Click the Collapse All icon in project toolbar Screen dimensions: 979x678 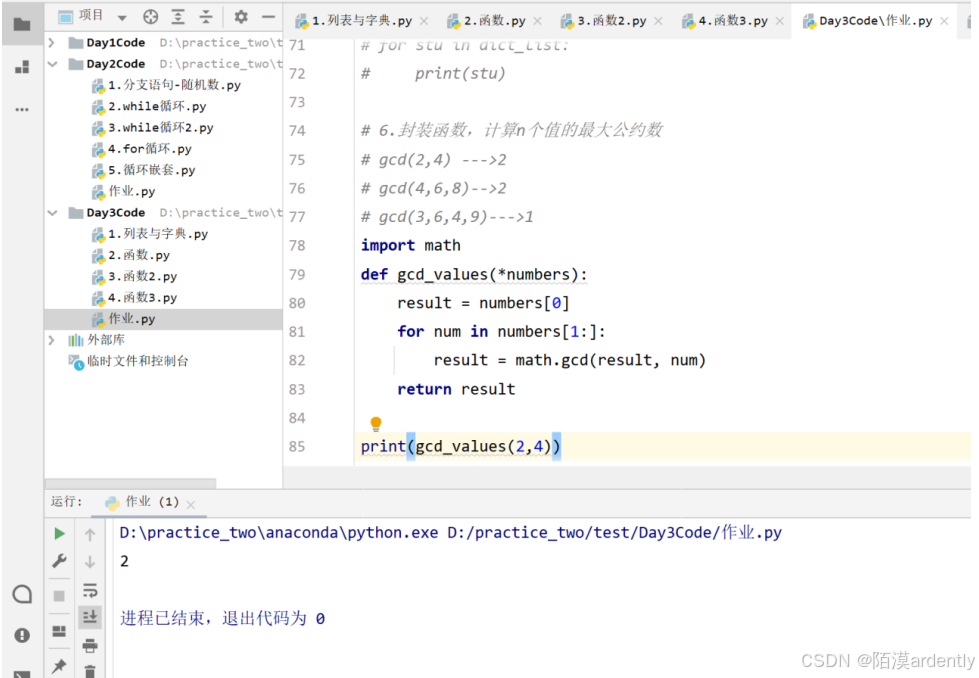(205, 17)
